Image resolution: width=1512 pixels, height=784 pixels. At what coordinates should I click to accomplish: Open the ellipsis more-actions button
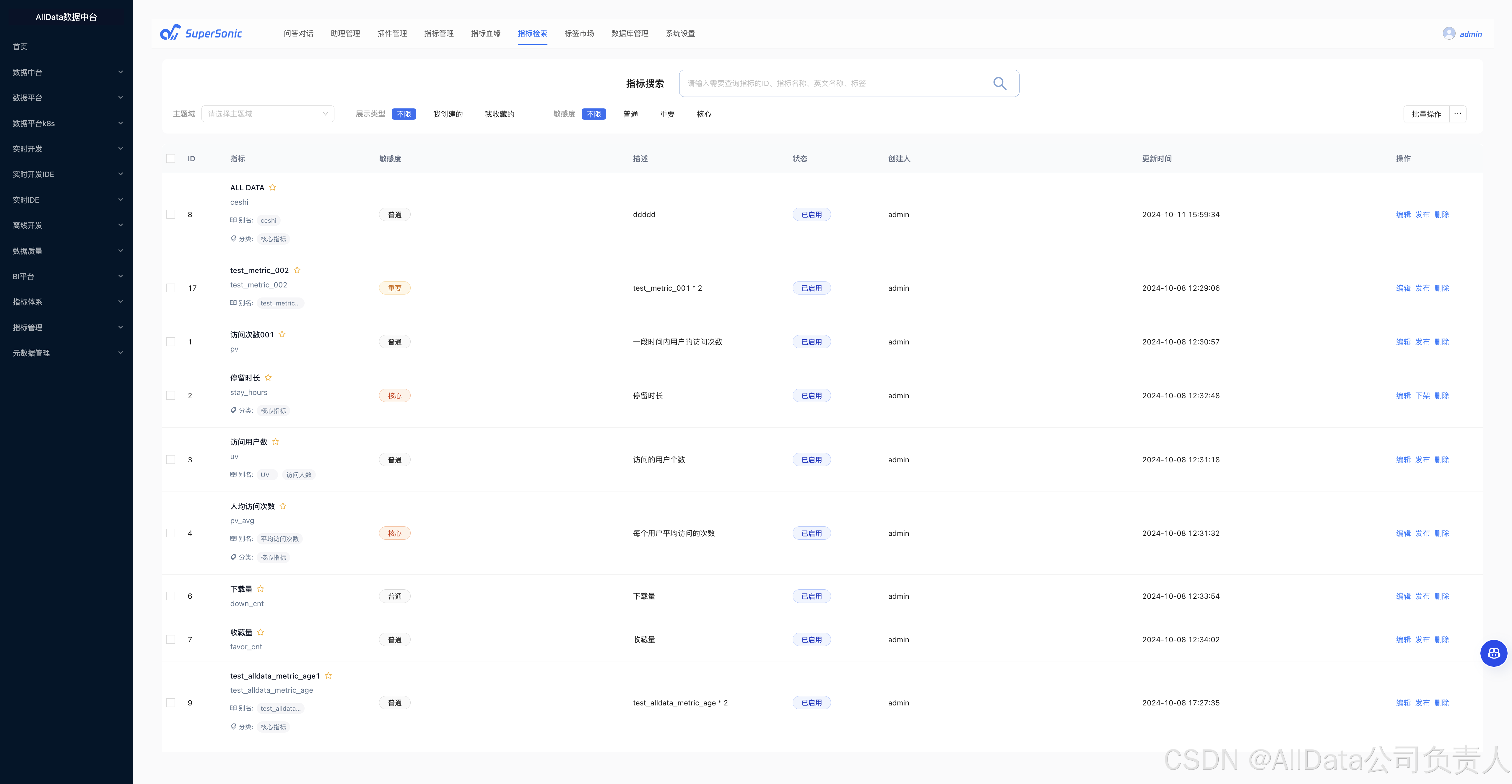[1457, 114]
